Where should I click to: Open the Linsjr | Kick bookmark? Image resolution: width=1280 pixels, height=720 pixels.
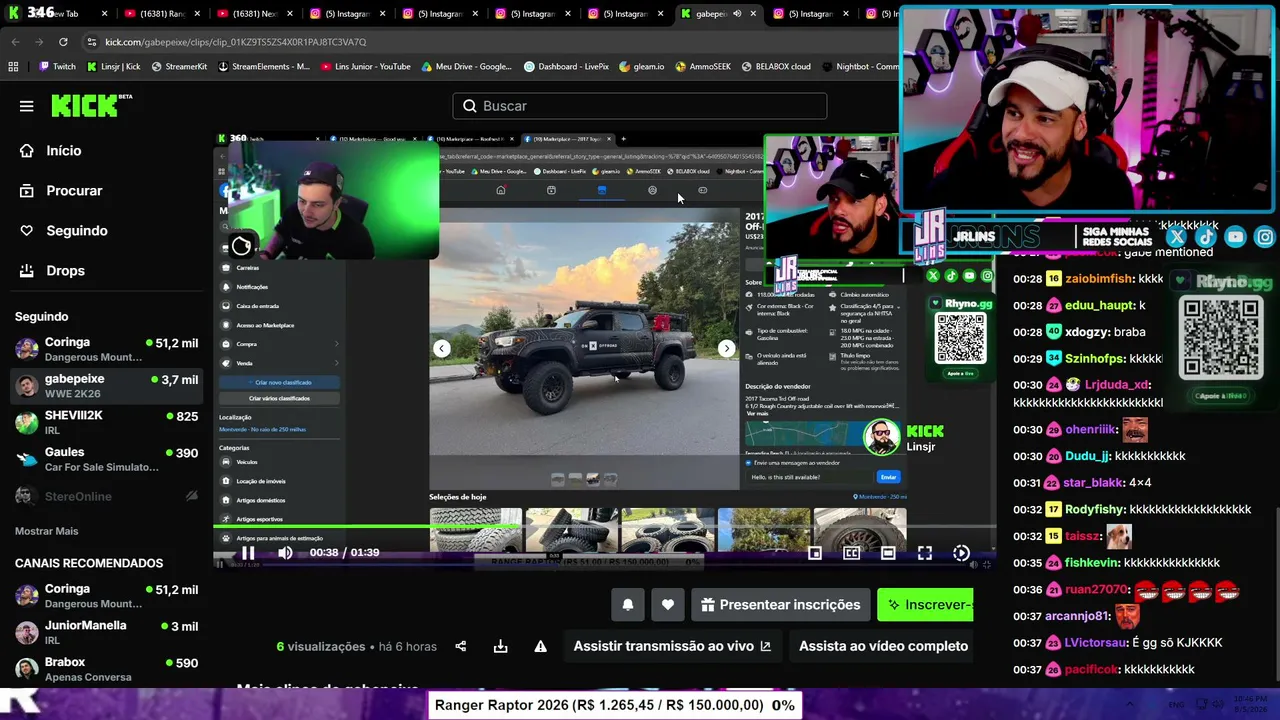pyautogui.click(x=113, y=67)
